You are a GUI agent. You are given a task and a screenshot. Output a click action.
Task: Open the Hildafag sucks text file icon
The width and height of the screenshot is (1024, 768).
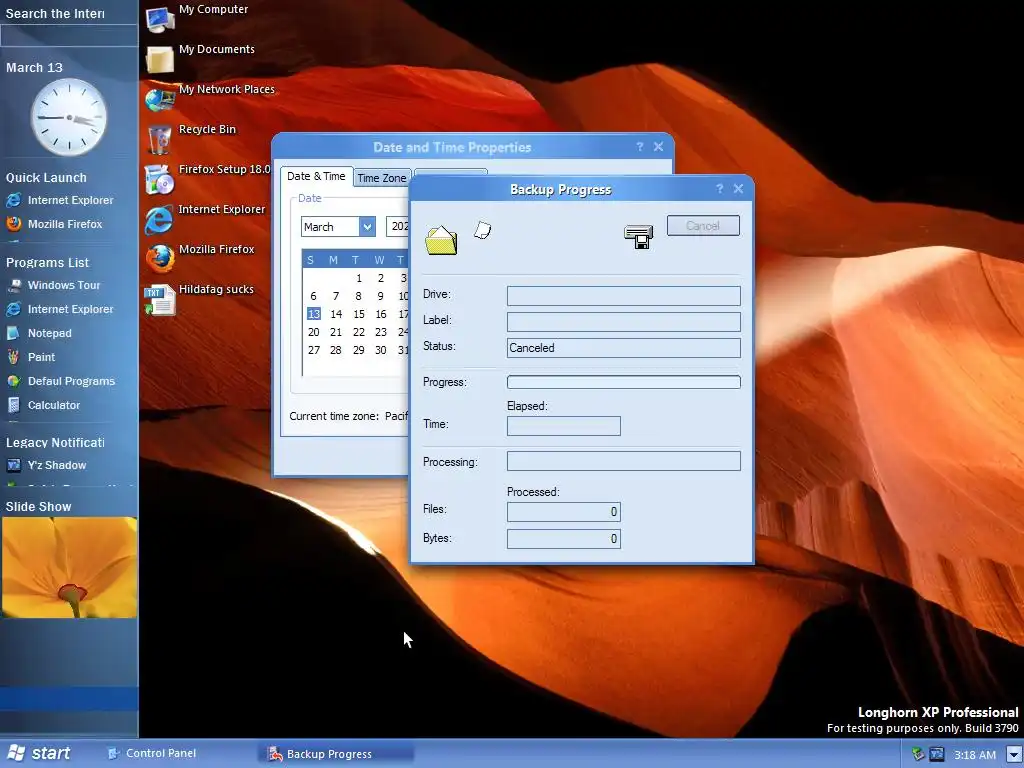[160, 300]
